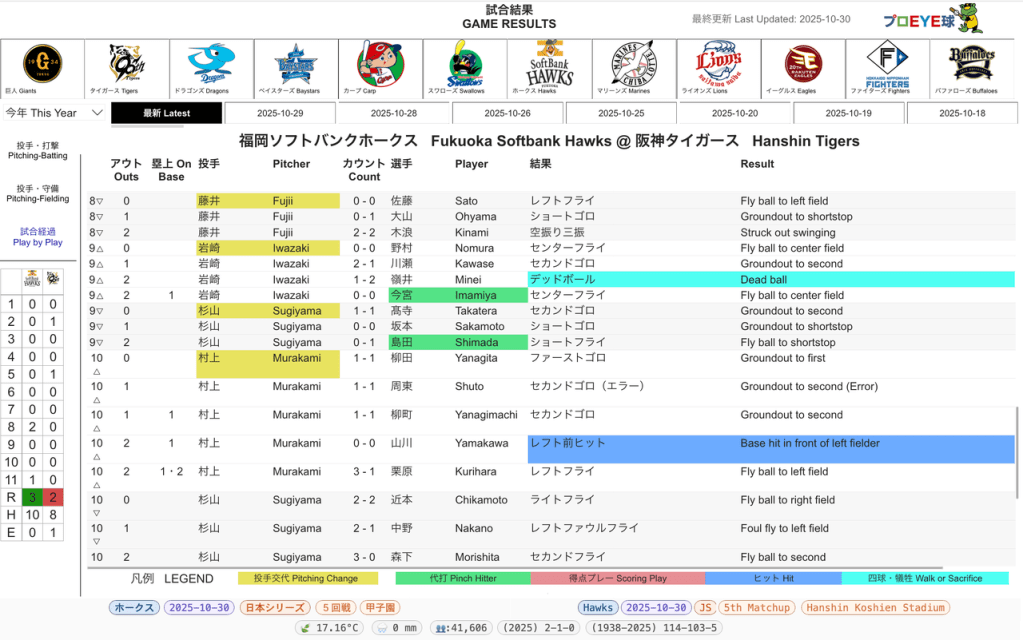Click the Play by Play link
Screen dimensions: 1023x640
[39, 236]
